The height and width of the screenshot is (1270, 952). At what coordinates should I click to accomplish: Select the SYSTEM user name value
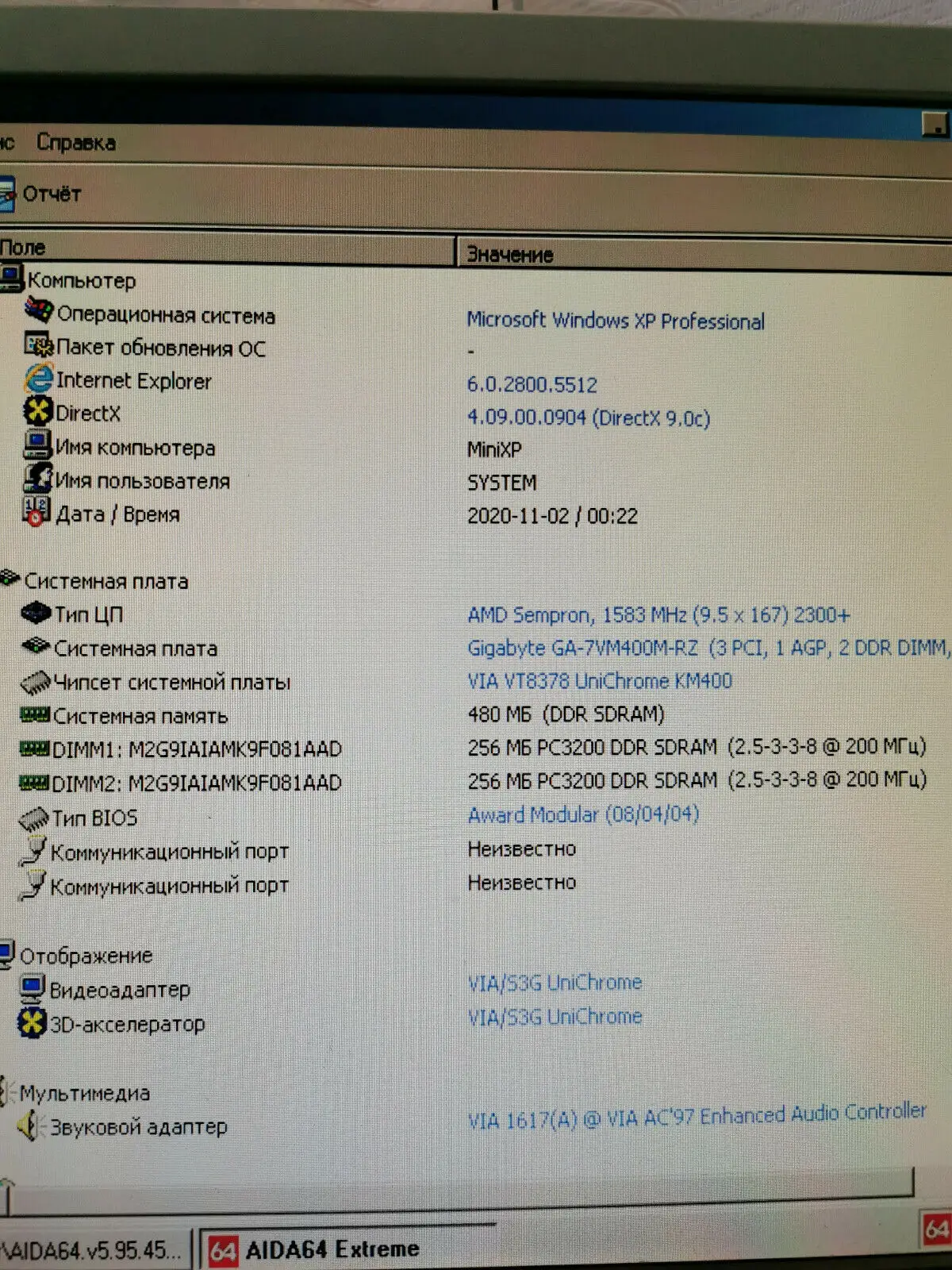(x=502, y=483)
